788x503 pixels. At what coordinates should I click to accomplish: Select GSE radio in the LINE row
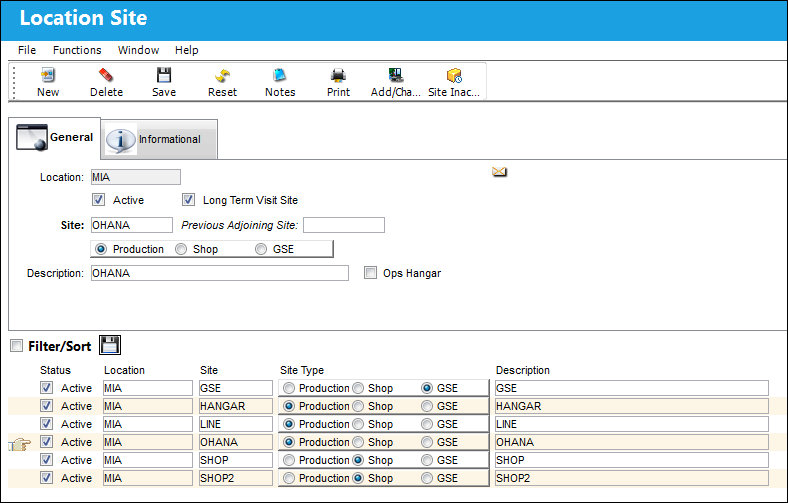[x=427, y=424]
